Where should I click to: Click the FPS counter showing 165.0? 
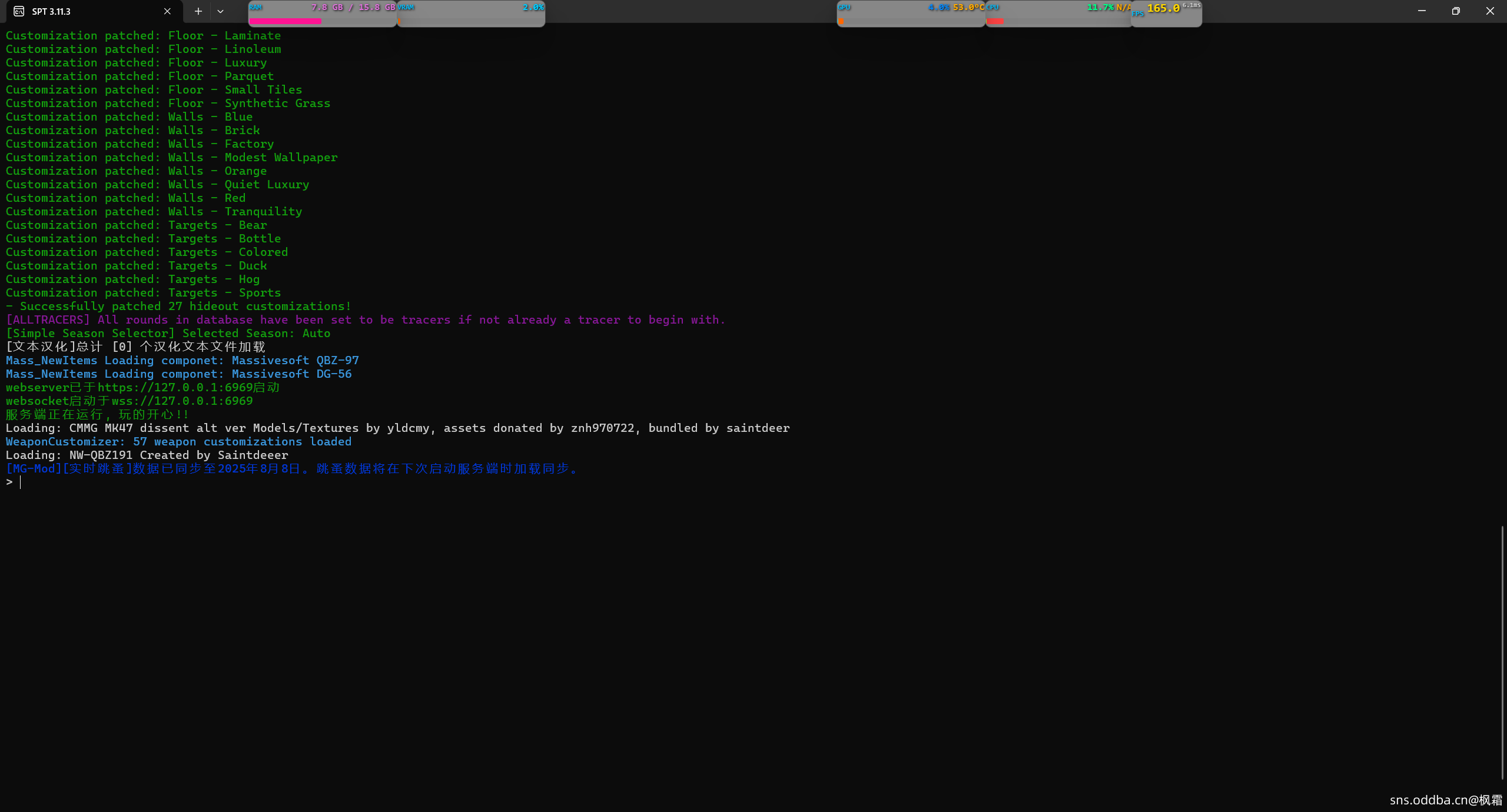pos(1163,9)
